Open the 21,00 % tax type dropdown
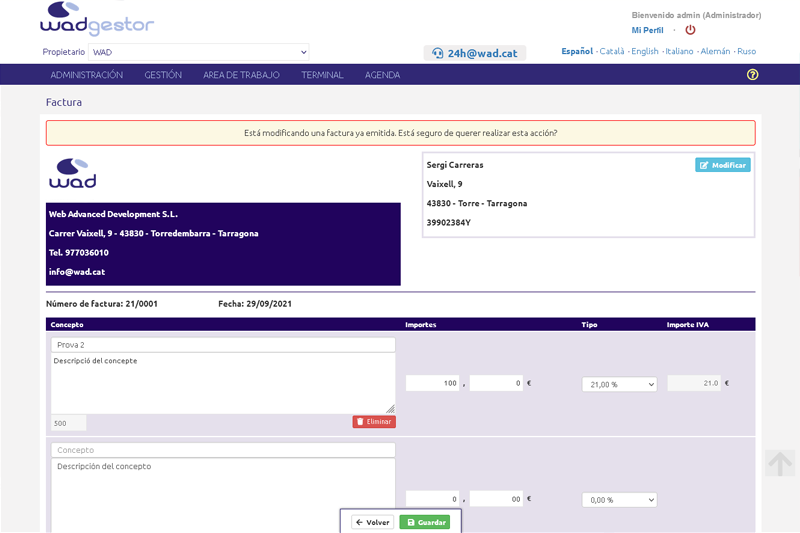 point(619,385)
